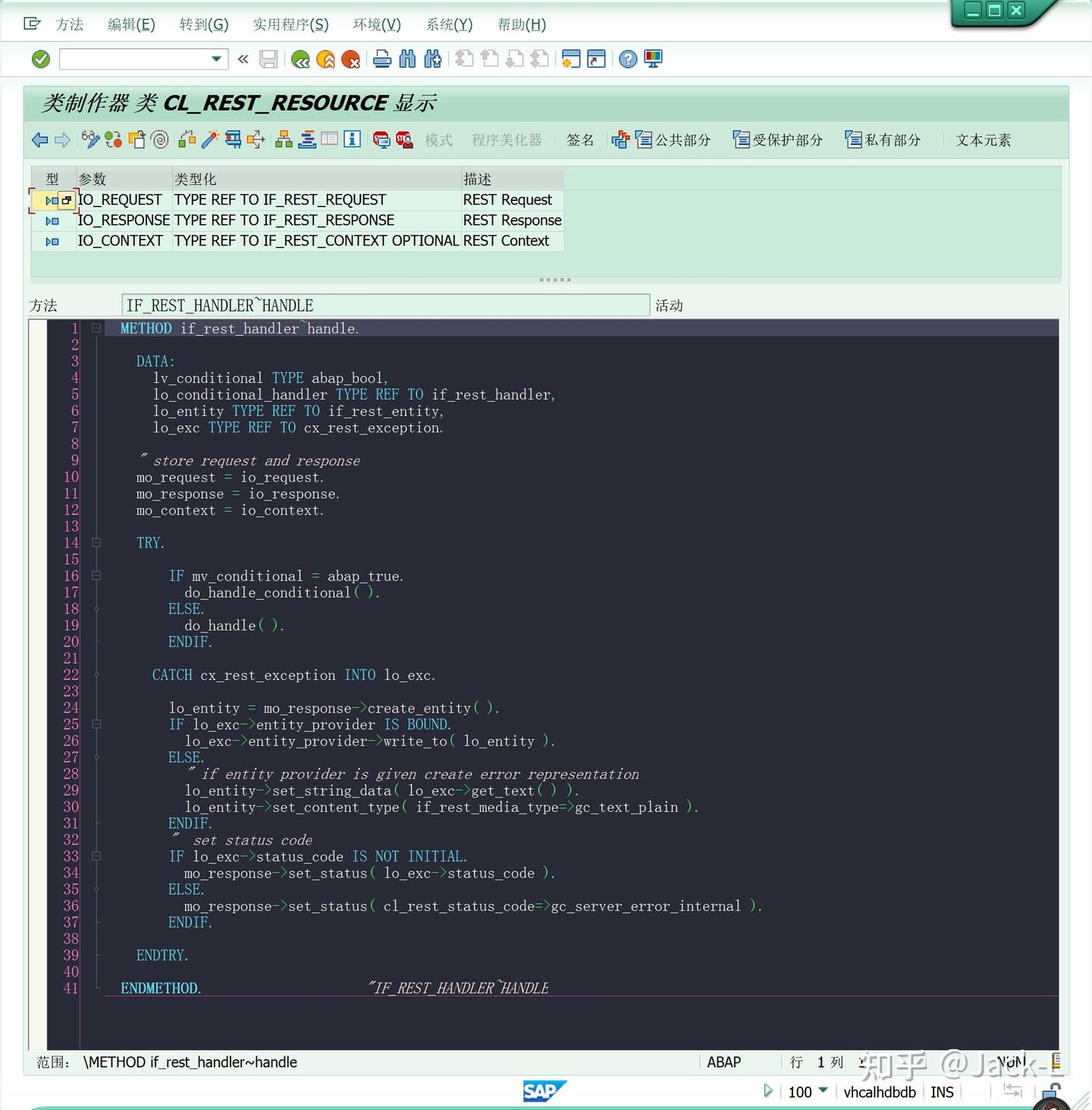This screenshot has width=1092, height=1110.
Task: Open the zoom level 100 dropdown
Action: [x=821, y=1092]
